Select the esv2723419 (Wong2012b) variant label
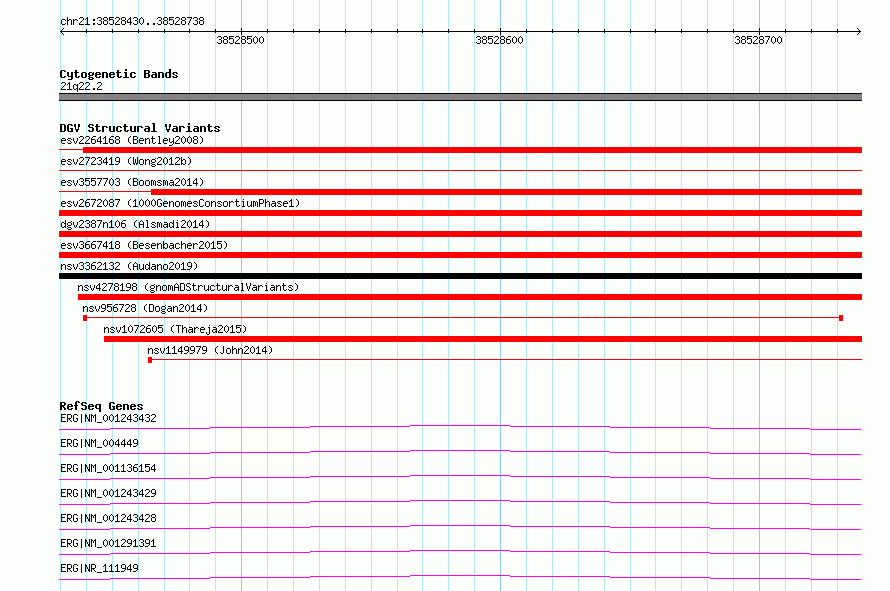 pyautogui.click(x=126, y=161)
